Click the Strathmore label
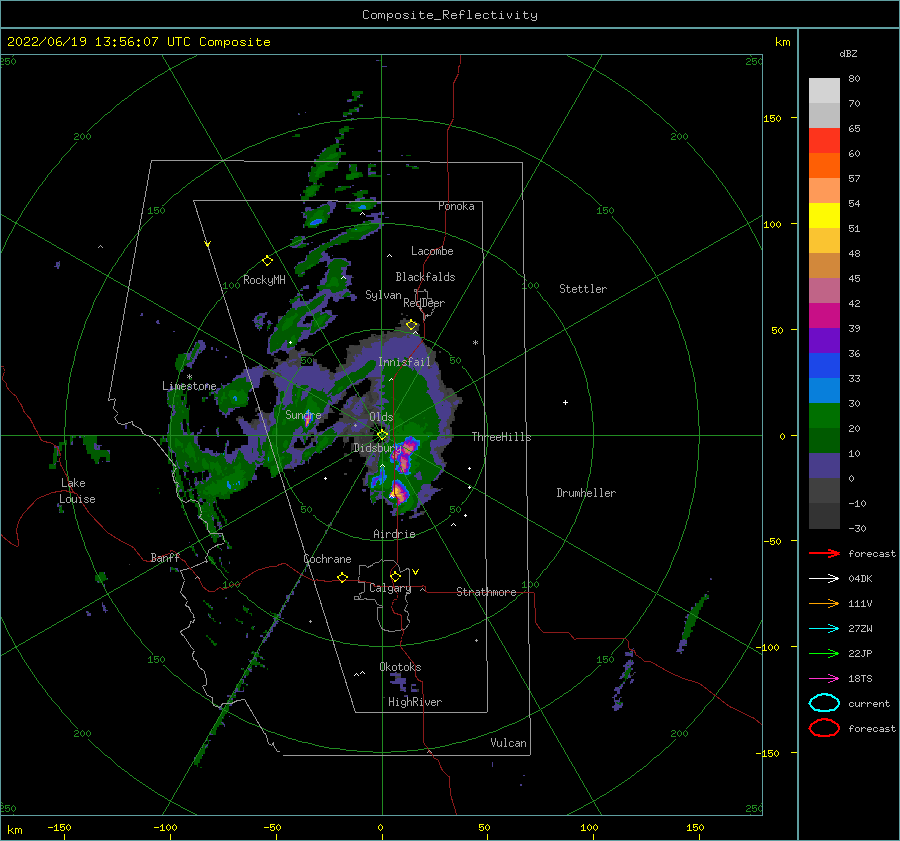Screen dimensions: 900x841 pos(486,592)
